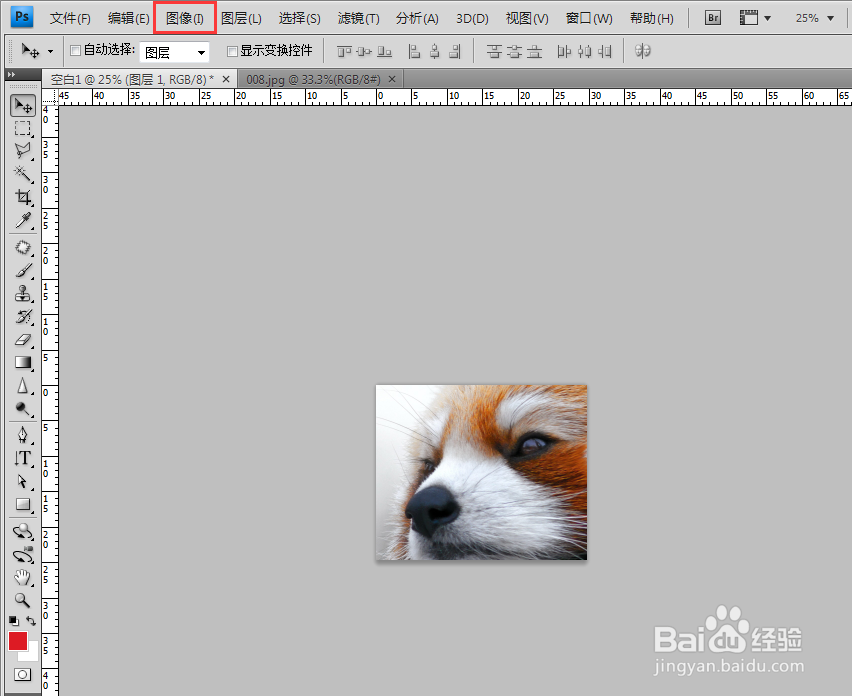Select the Rectangular Marquee tool
Screen dimensions: 852x696
pos(23,129)
